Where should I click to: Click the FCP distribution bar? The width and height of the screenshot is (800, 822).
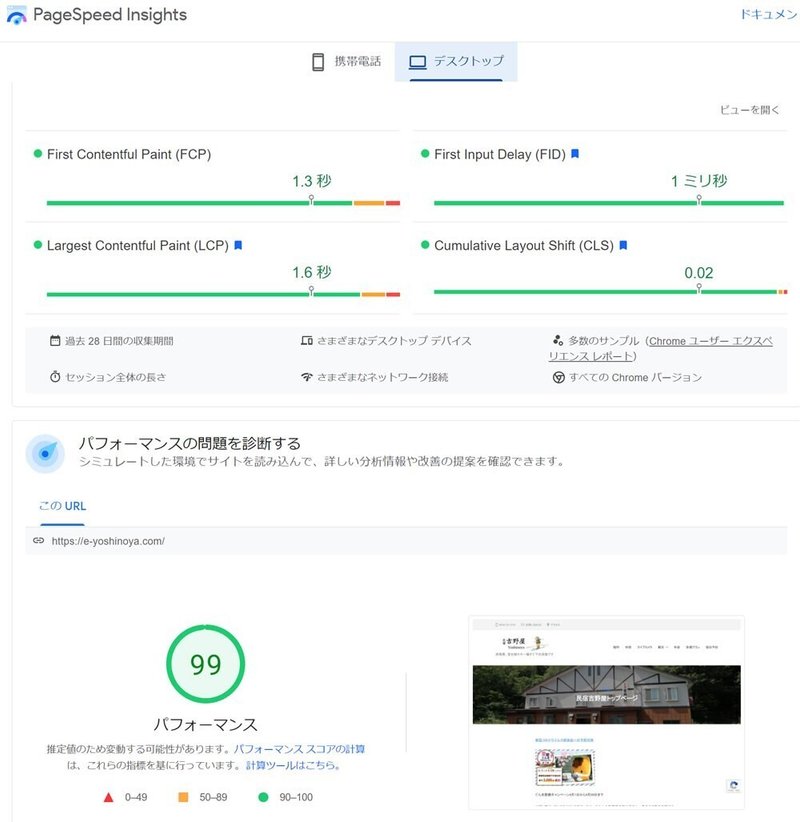pyautogui.click(x=223, y=203)
